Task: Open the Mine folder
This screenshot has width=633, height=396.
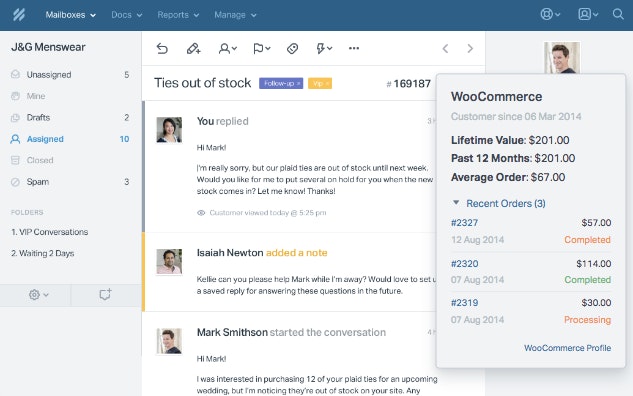Action: click(x=70, y=96)
